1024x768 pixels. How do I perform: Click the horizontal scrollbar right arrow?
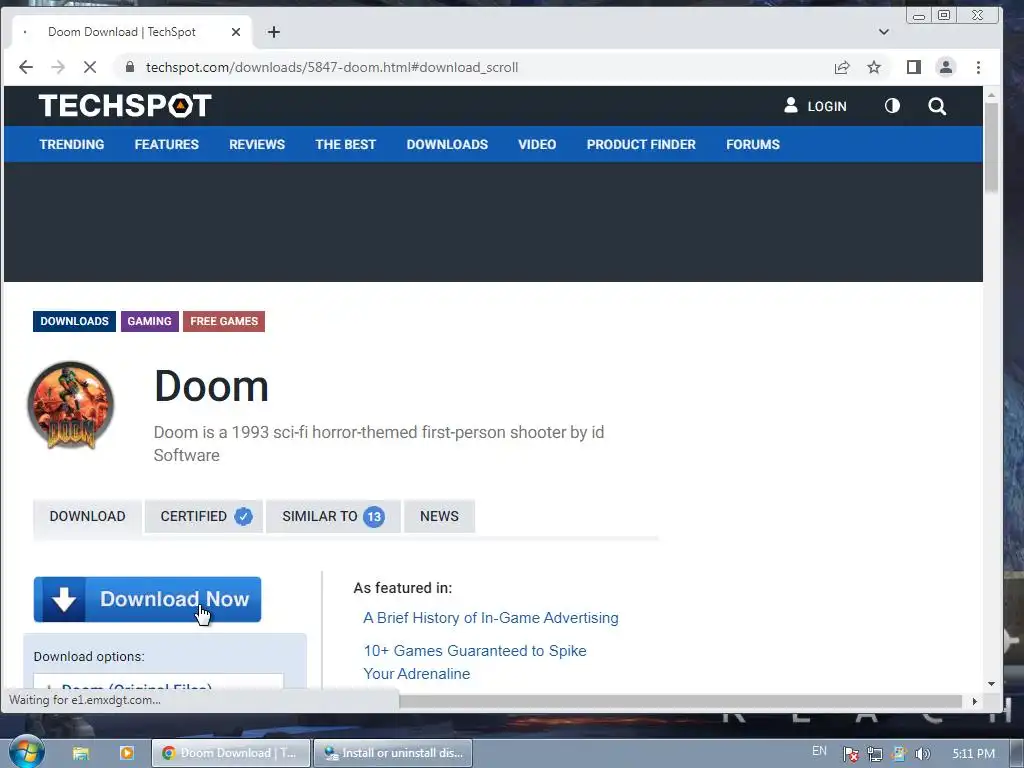[974, 701]
